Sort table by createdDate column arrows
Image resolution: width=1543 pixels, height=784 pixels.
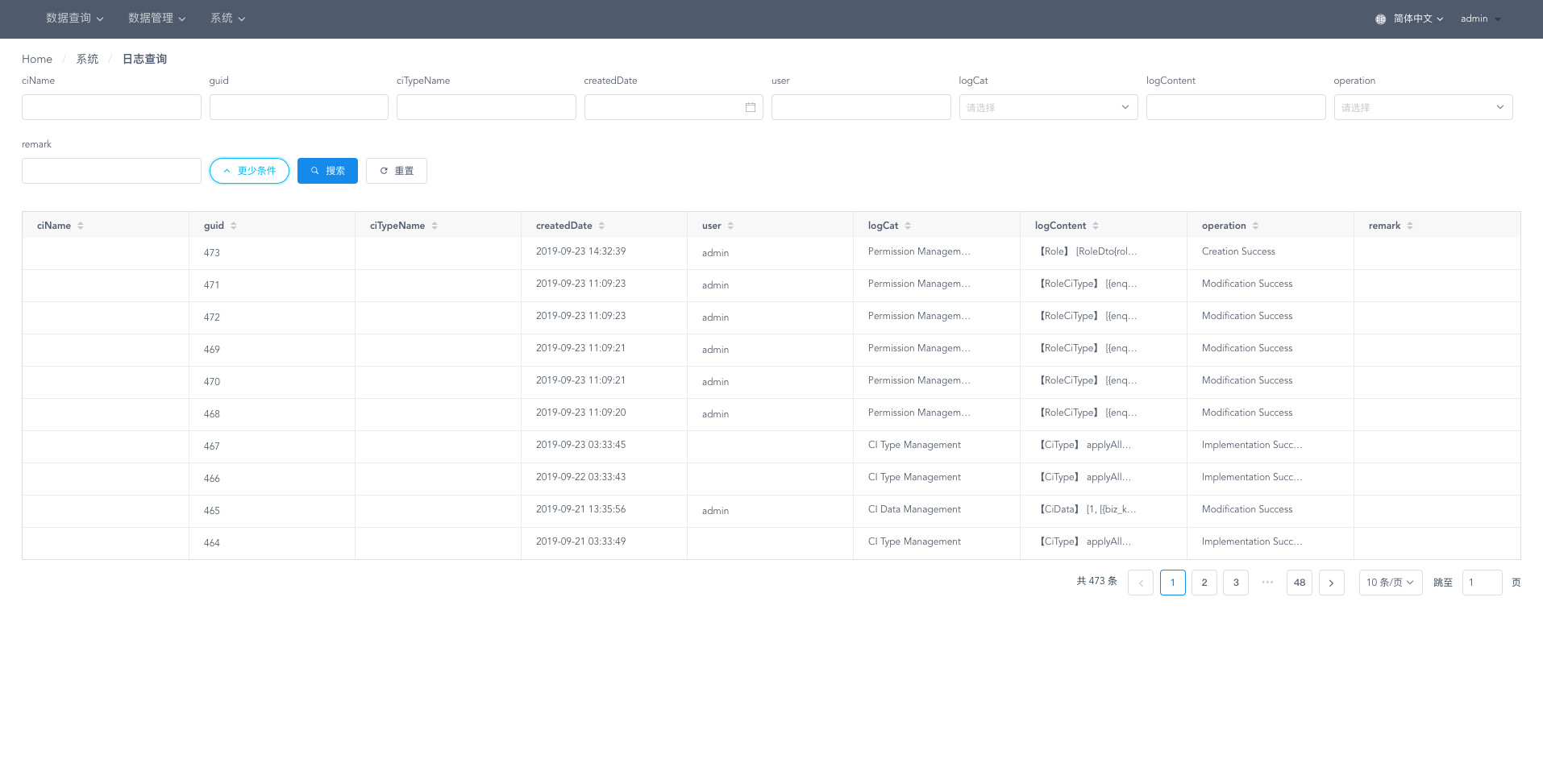pyautogui.click(x=601, y=226)
